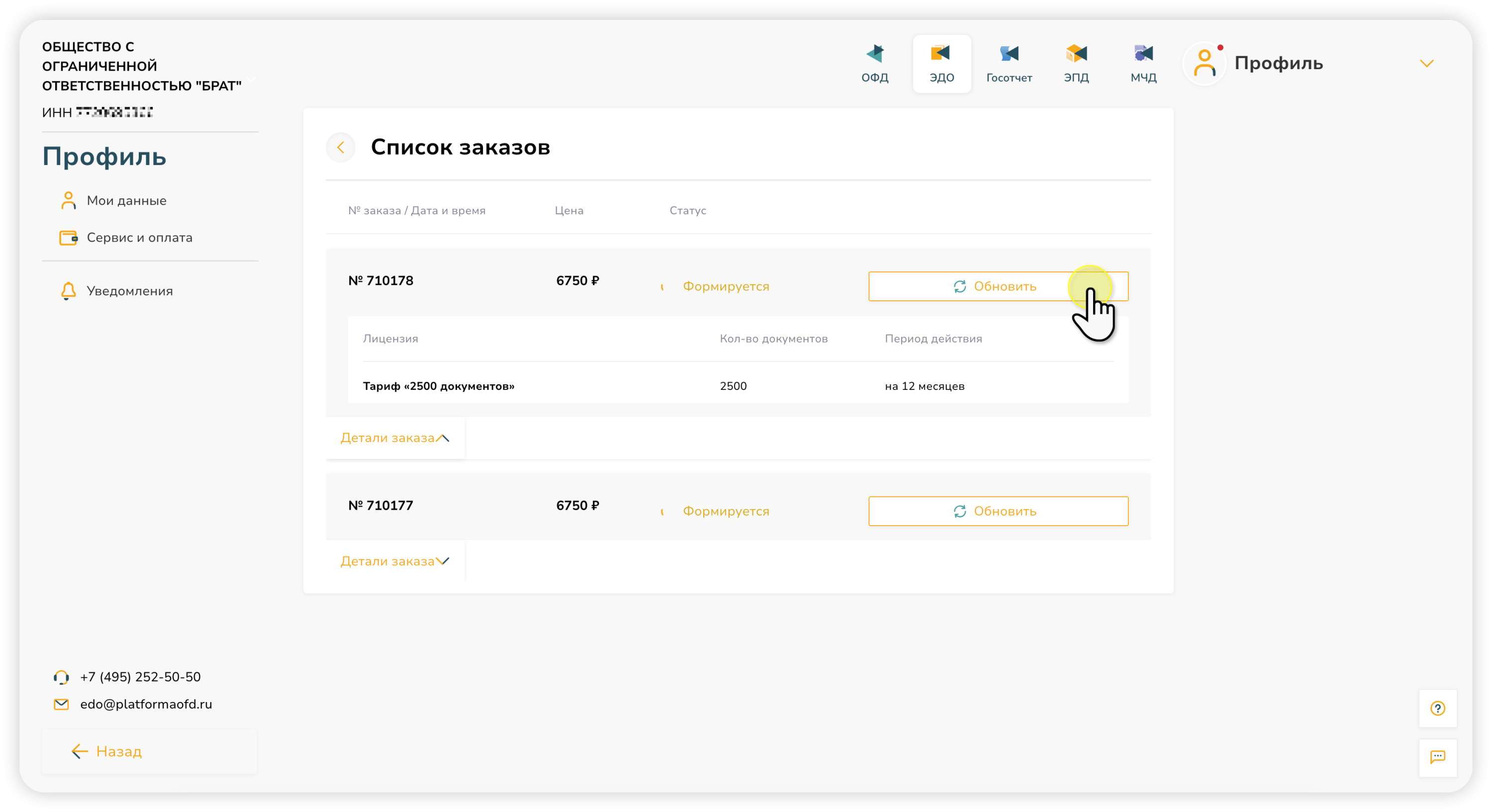The height and width of the screenshot is (812, 1492).
Task: Open Уведомления in the sidebar
Action: click(x=129, y=291)
